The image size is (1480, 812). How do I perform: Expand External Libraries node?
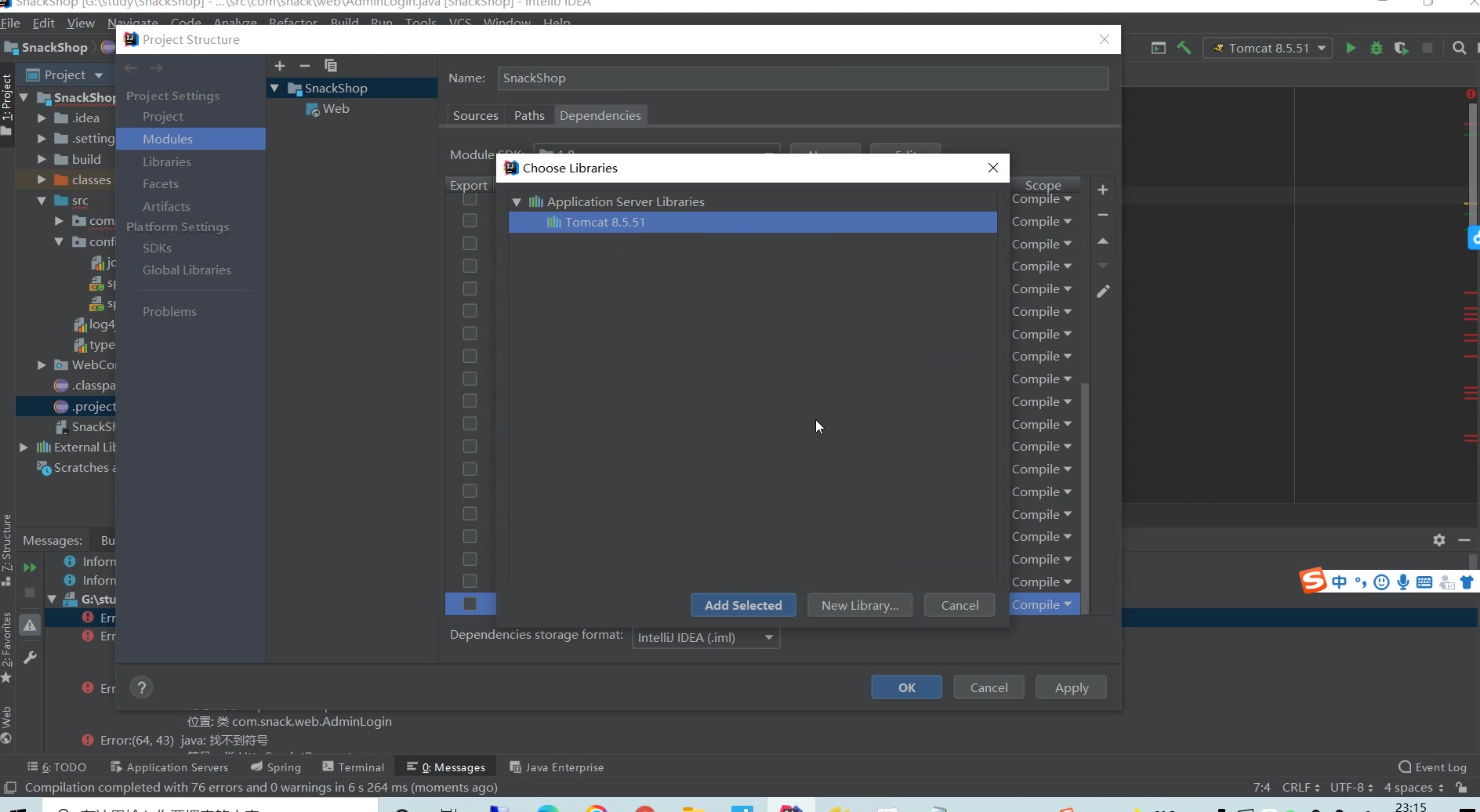click(24, 448)
